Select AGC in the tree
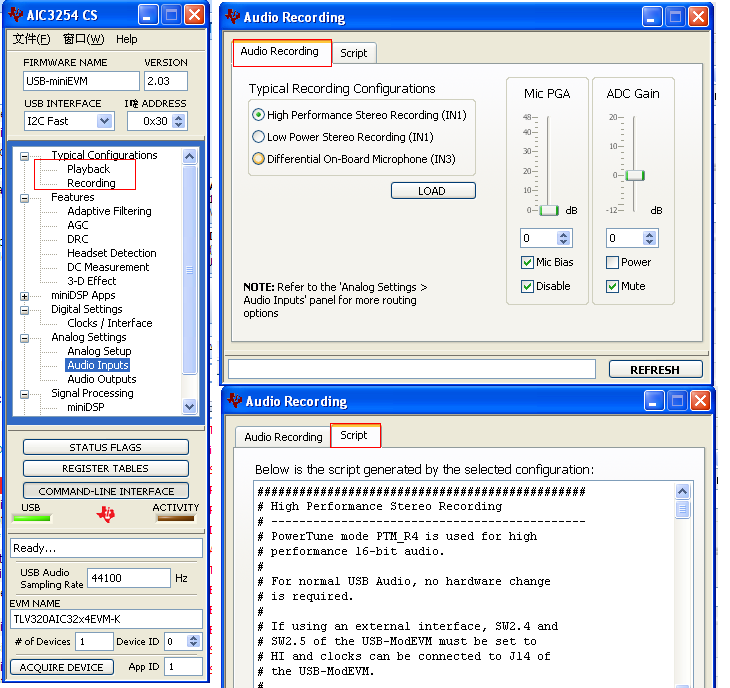The height and width of the screenshot is (688, 730). pos(78,225)
